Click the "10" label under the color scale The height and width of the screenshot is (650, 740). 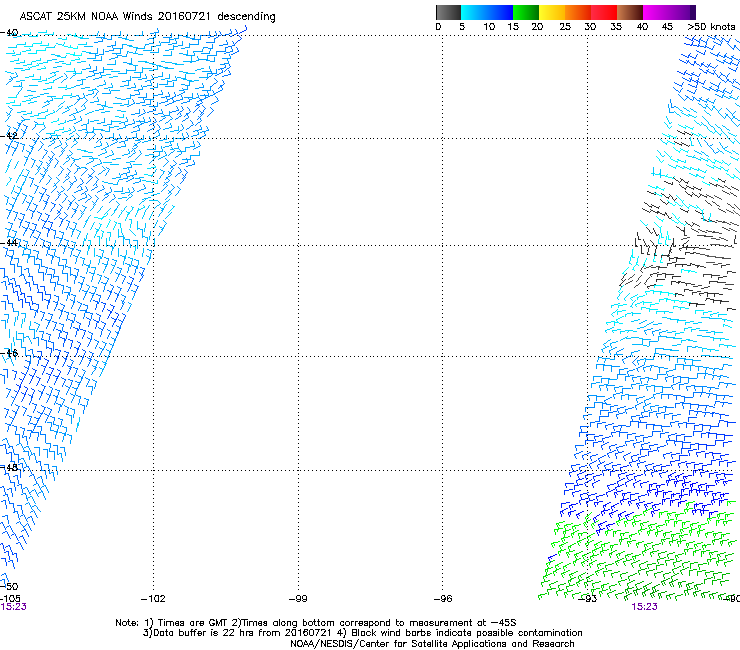click(x=489, y=27)
